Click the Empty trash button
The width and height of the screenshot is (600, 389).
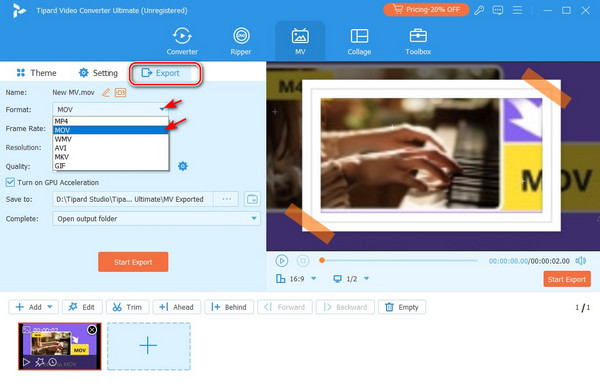point(402,307)
